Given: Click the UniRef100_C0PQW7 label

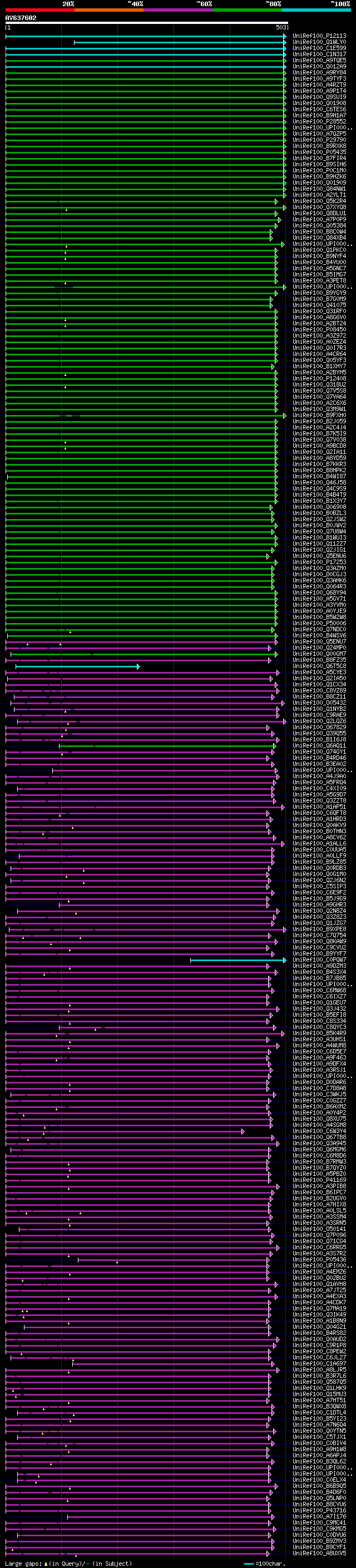Looking at the screenshot, I should point(319,960).
